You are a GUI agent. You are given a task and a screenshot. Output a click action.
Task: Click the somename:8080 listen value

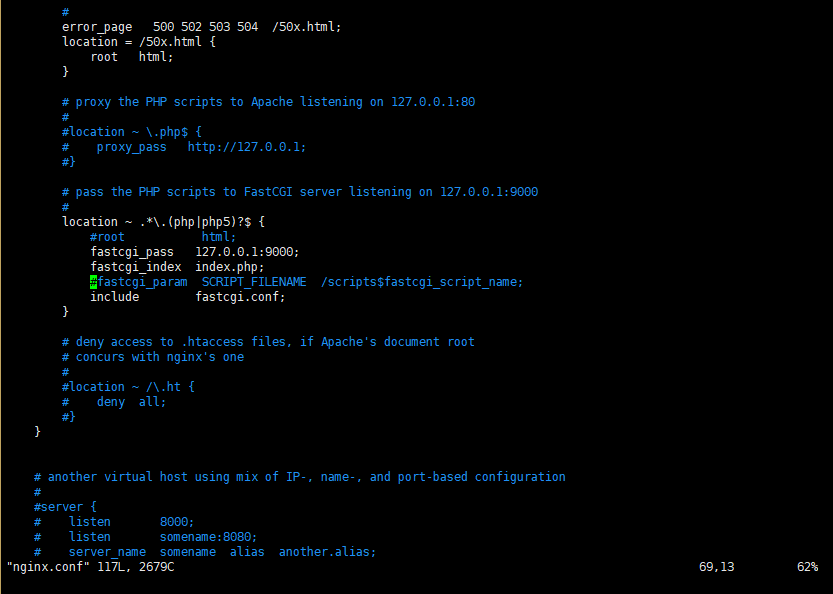point(208,537)
